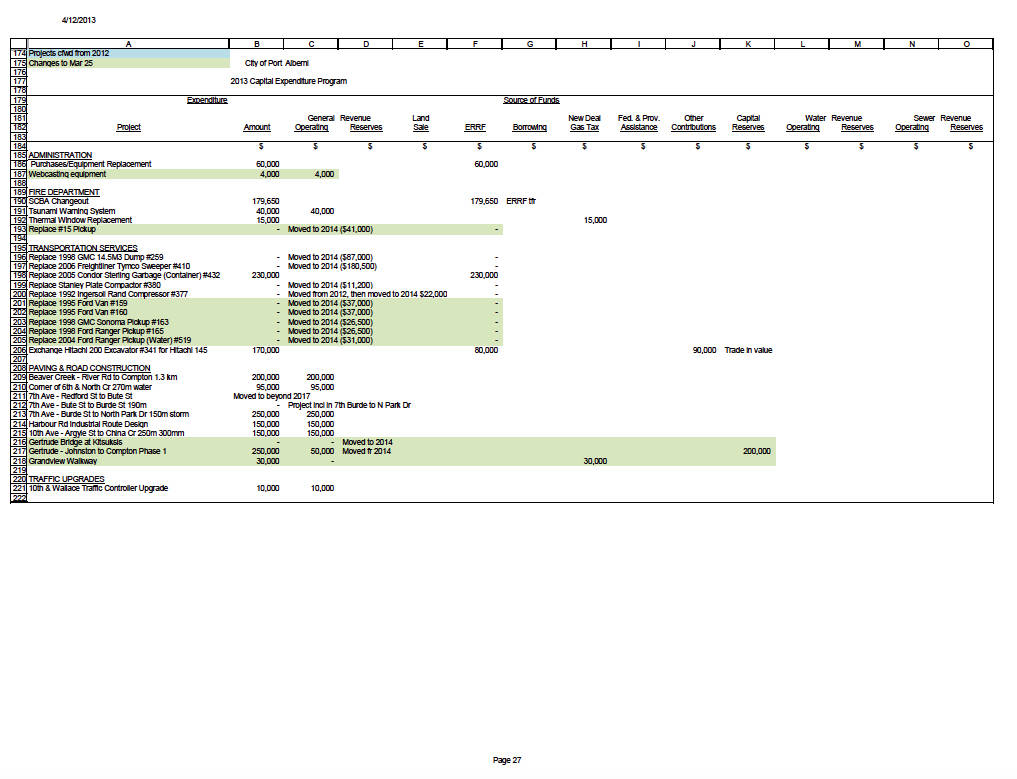The height and width of the screenshot is (779, 1017).
Task: Click the 'FIRE DEPARTMENT' section heading
Action: pos(64,192)
